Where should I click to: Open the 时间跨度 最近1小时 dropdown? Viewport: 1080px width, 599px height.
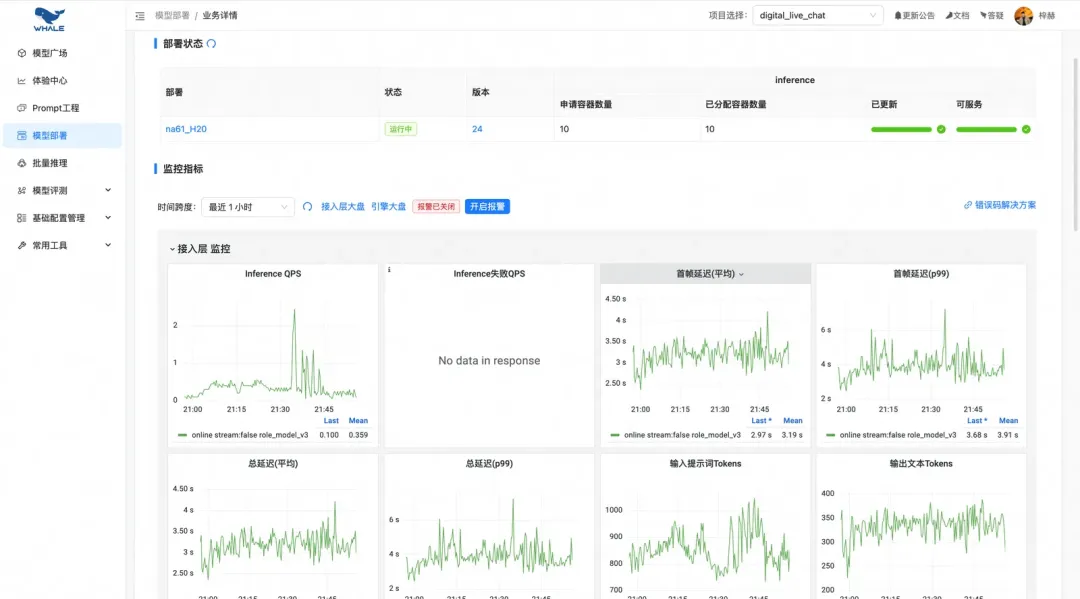[x=248, y=207]
